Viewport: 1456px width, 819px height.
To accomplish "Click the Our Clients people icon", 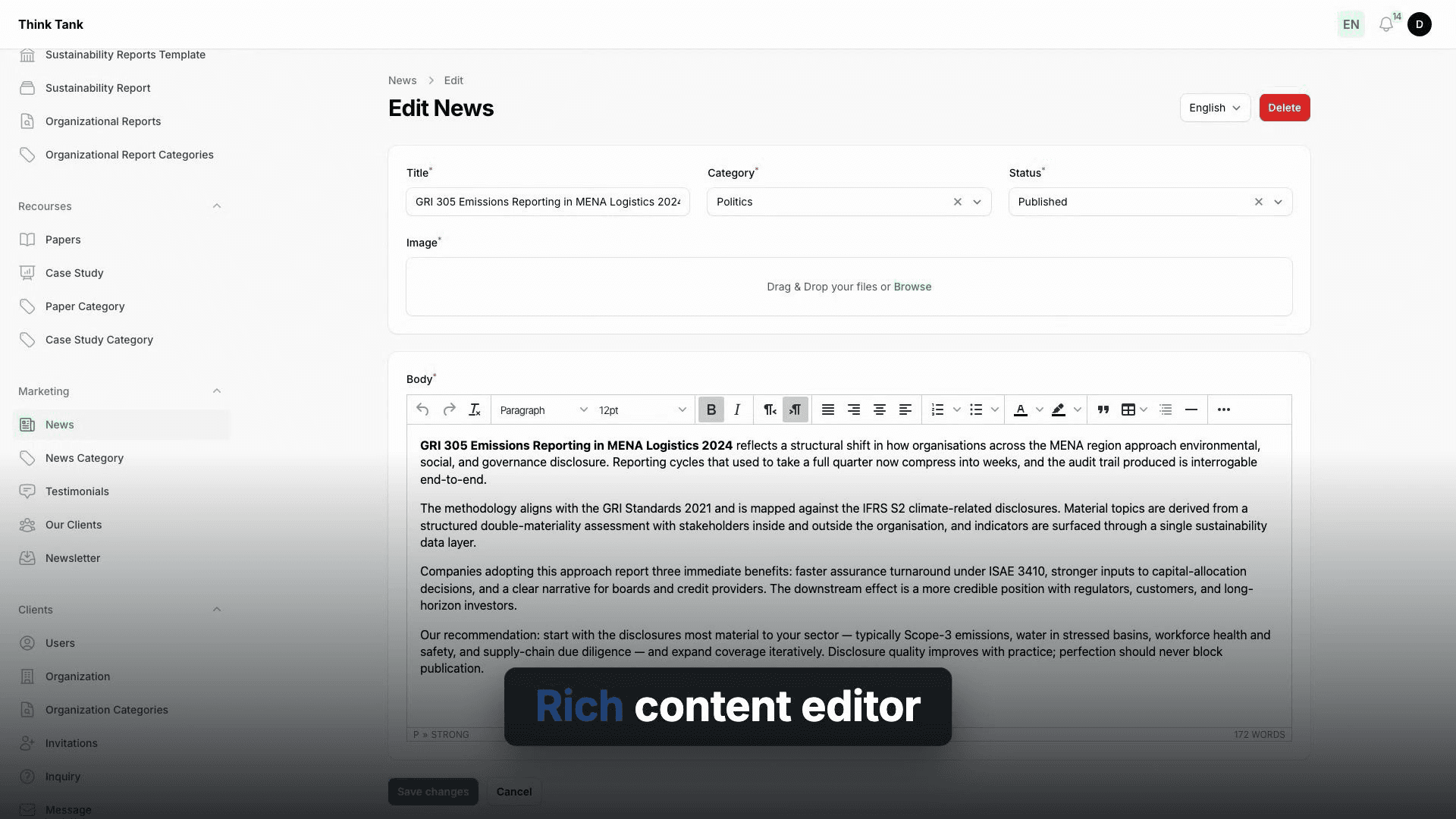I will click(27, 525).
